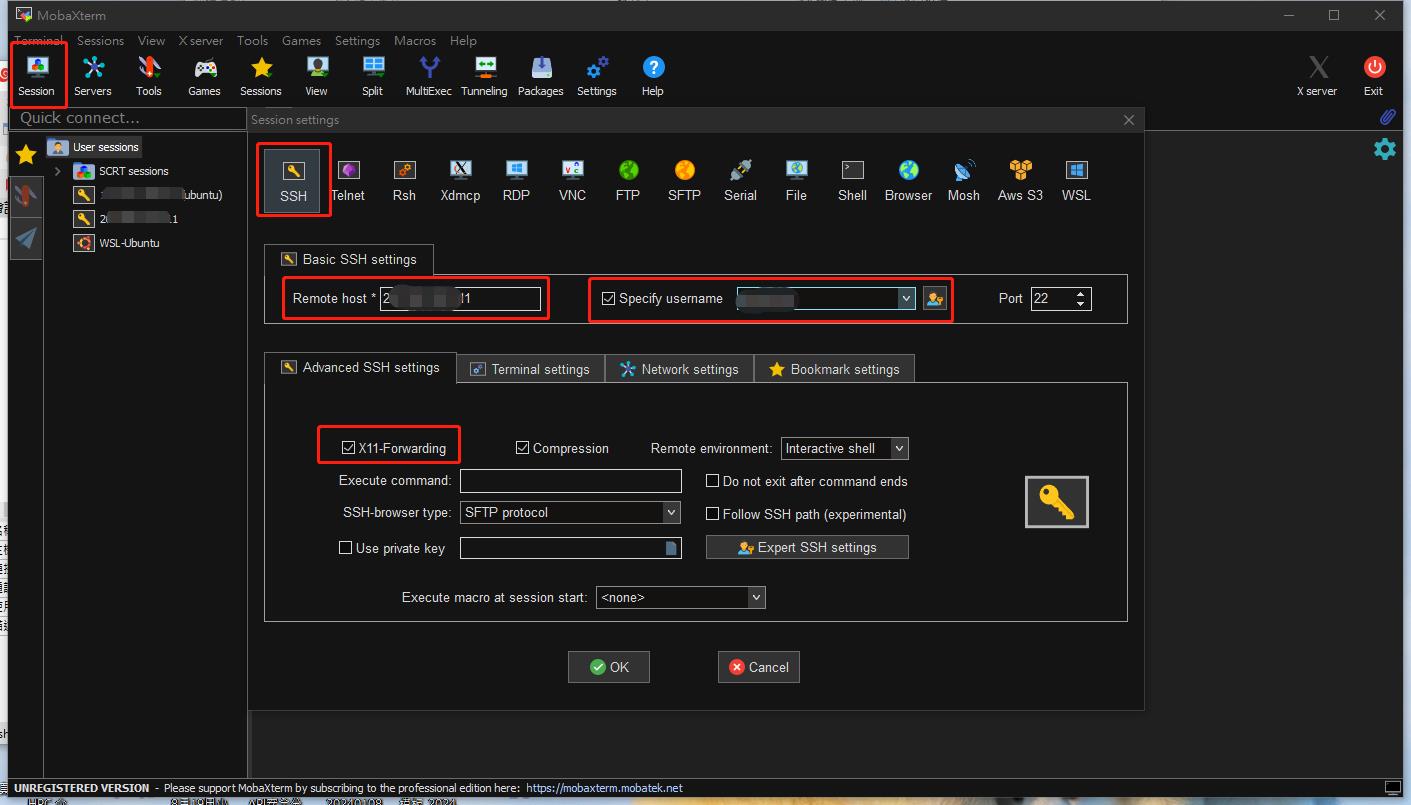The image size is (1411, 805).
Task: Choose SFTP session type
Action: (x=684, y=181)
